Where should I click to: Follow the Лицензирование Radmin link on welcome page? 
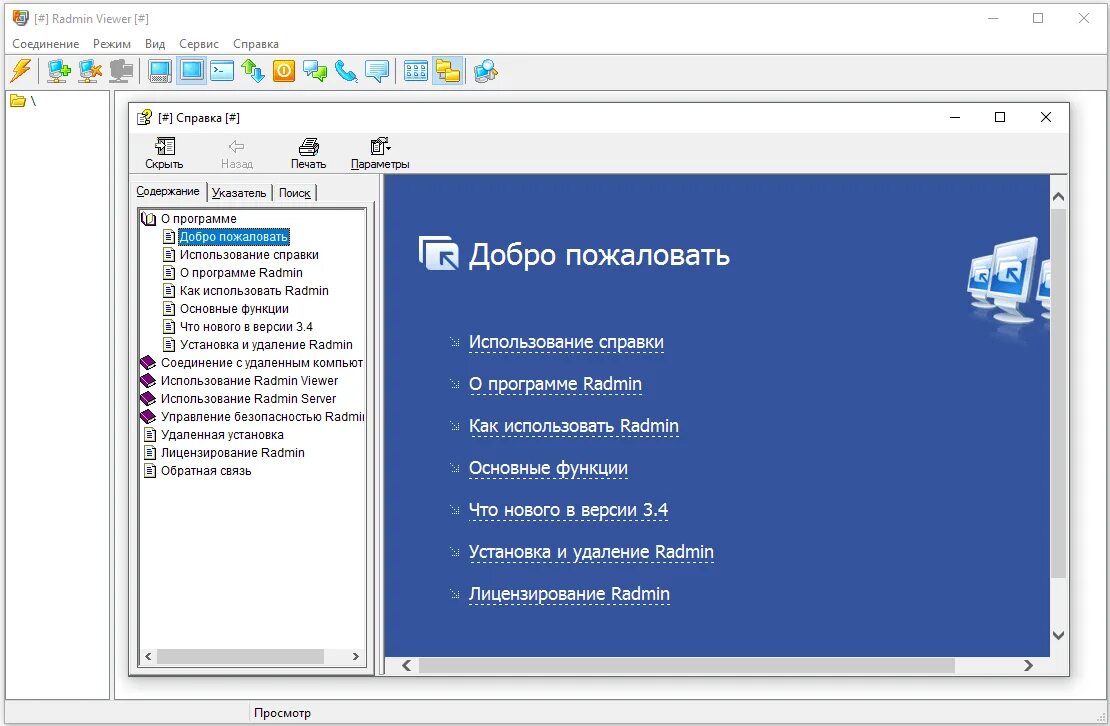[569, 594]
